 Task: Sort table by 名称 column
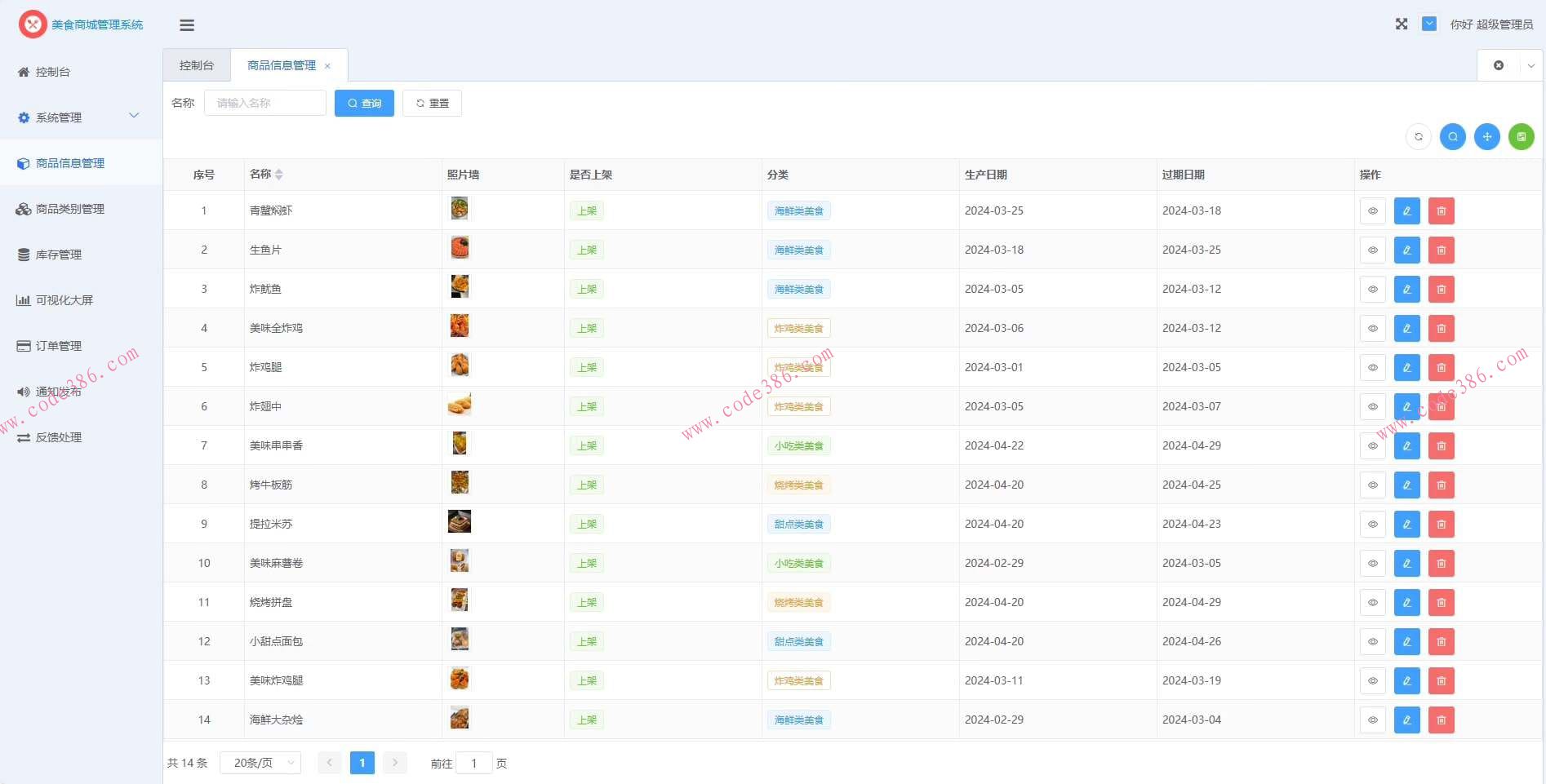click(278, 175)
